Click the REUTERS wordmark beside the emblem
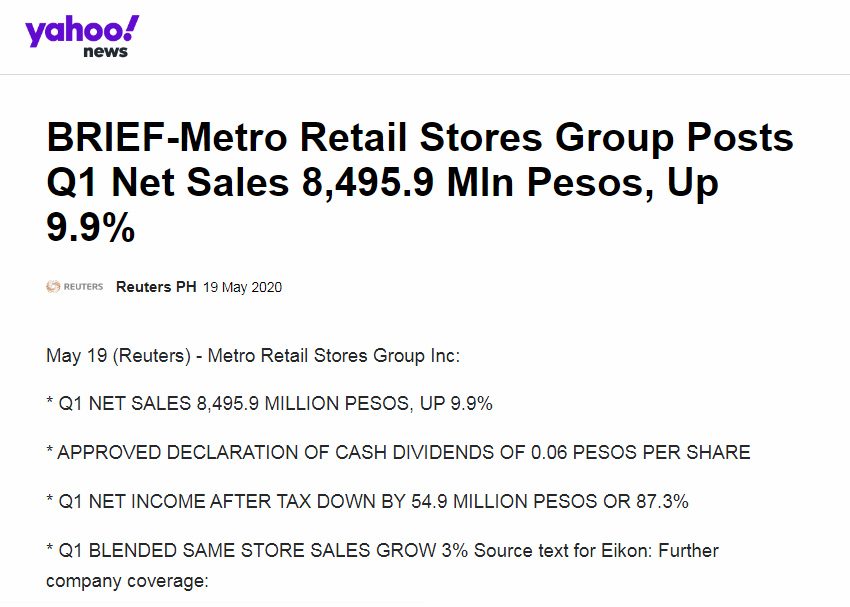 [83, 287]
